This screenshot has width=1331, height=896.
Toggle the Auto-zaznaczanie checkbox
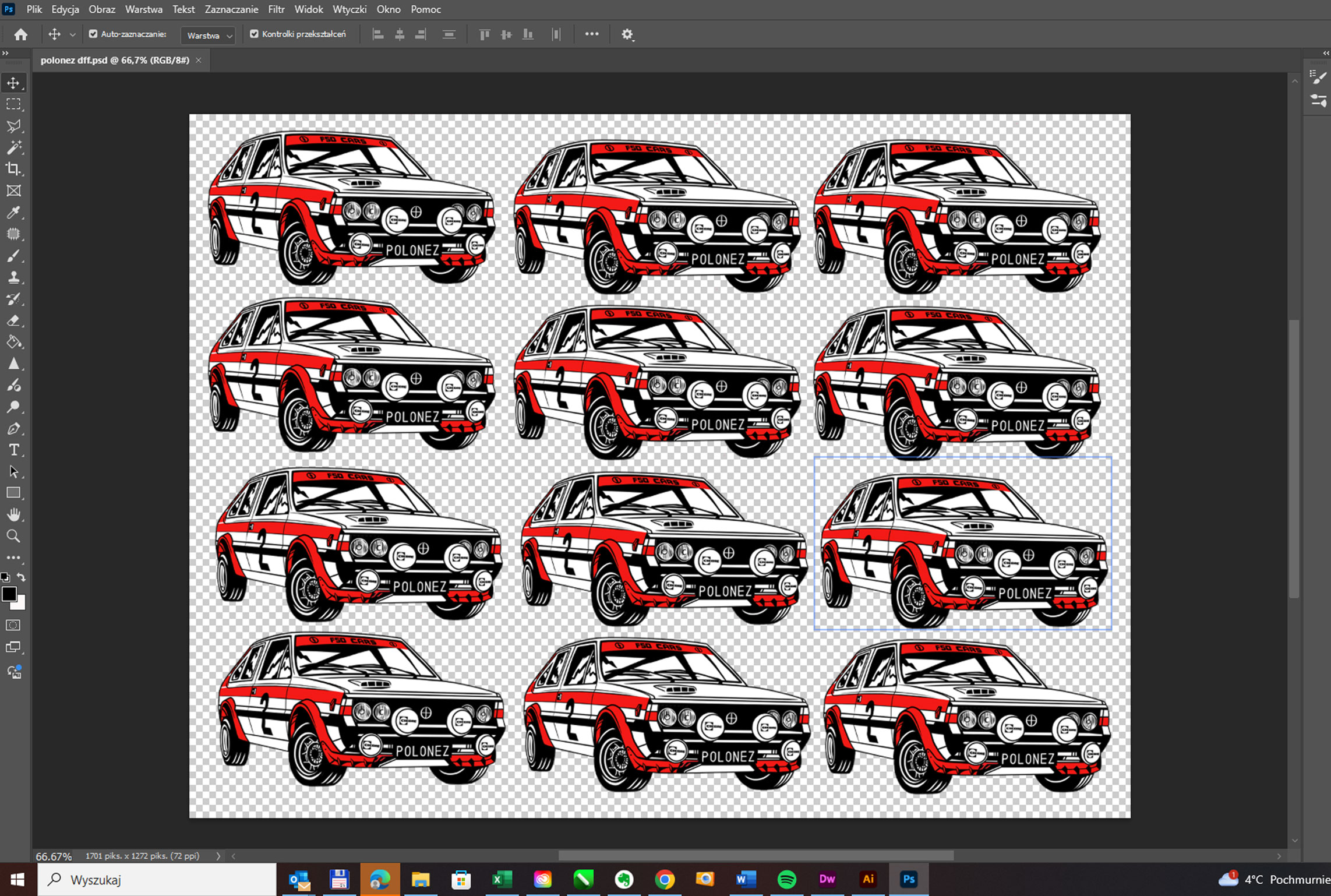[93, 34]
